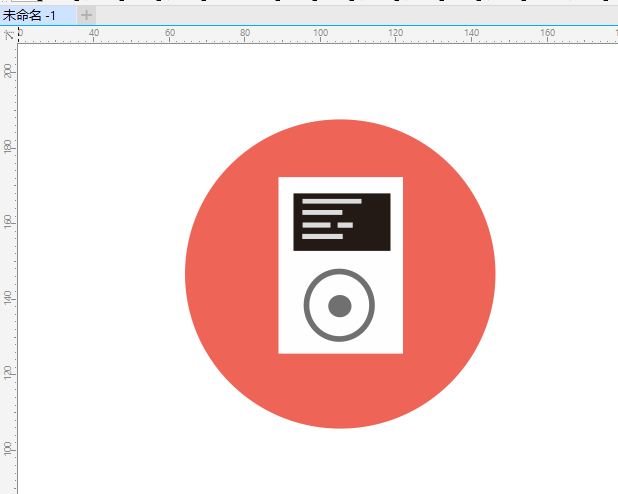Screen dimensions: 618x494
Task: Select the short gray dash in third row
Action: 345,225
